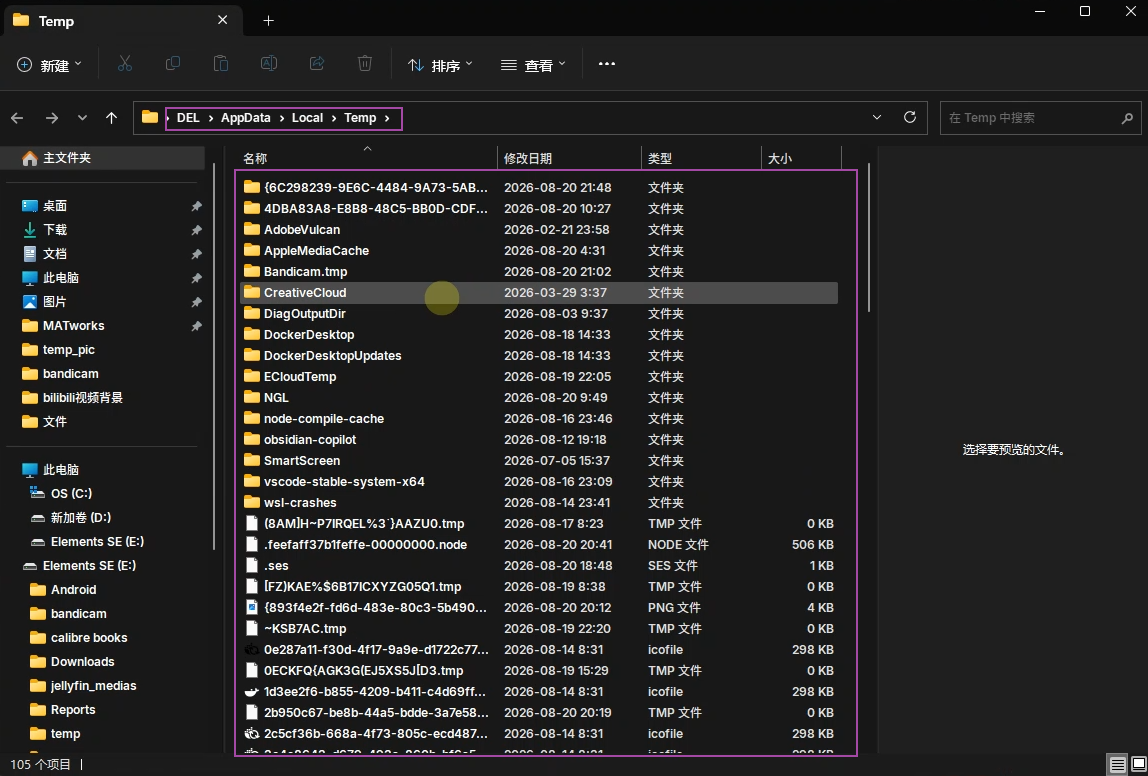
Task: Click the Cut scissors icon
Action: pyautogui.click(x=124, y=64)
